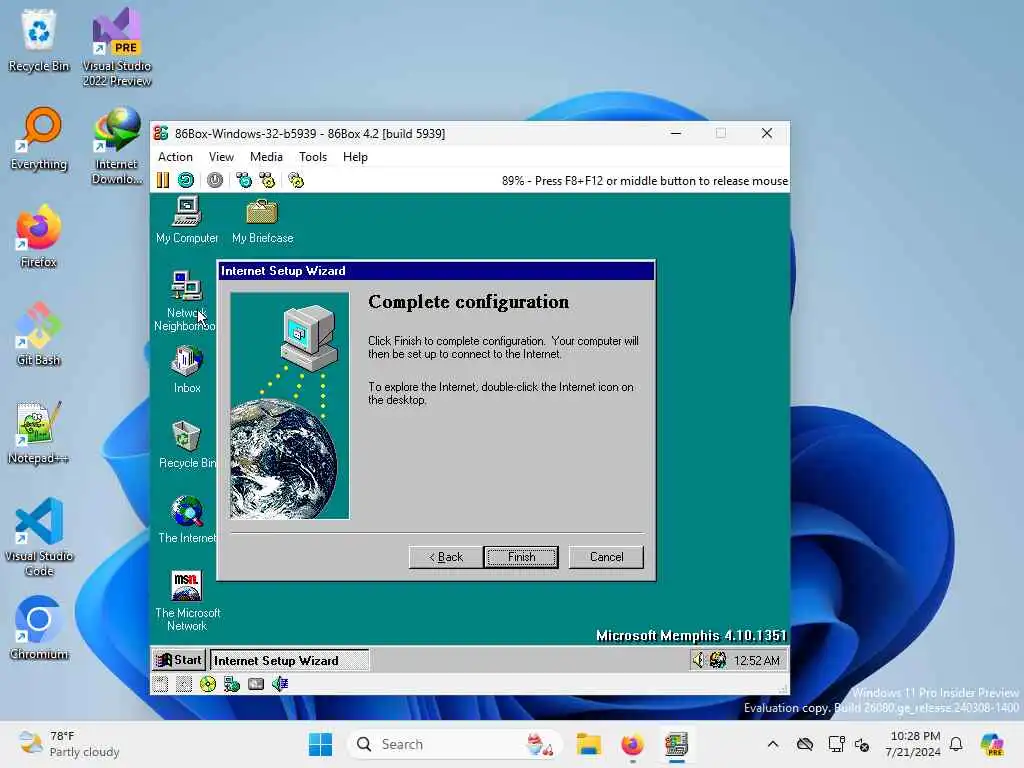Open the Tools menu
Screen dimensions: 1024x768
click(x=313, y=157)
